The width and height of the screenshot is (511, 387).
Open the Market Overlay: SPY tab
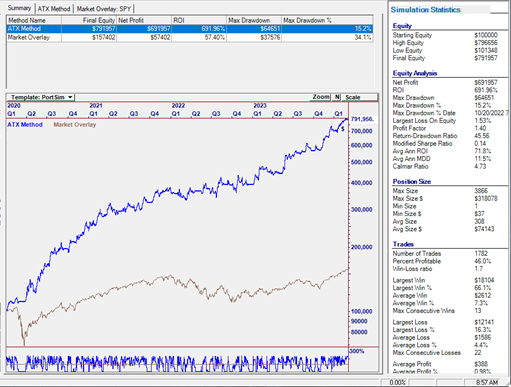[104, 9]
